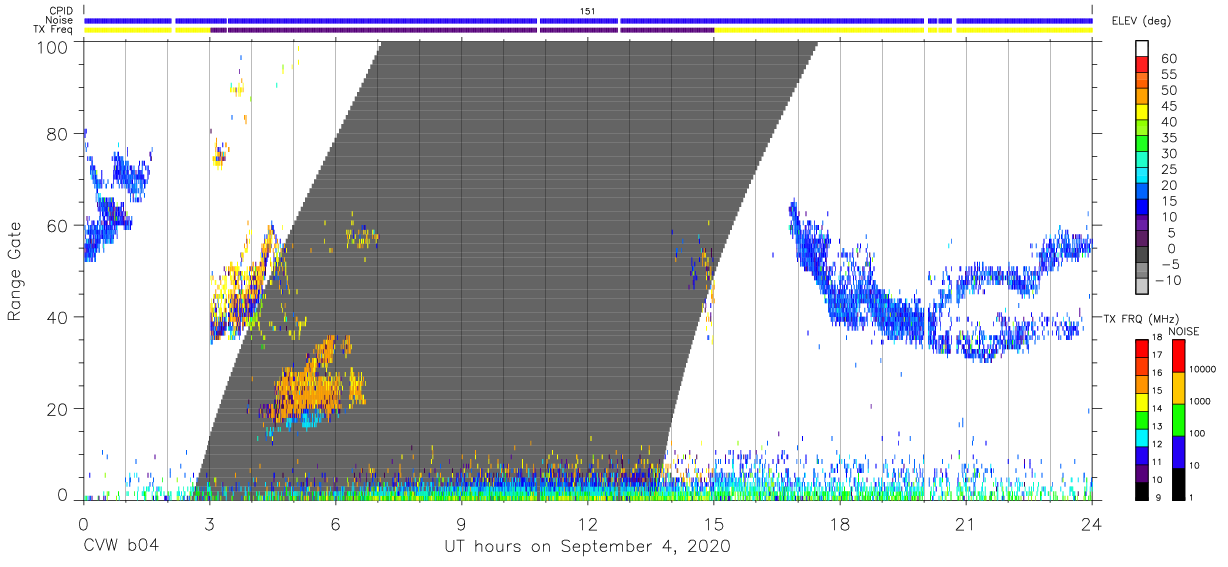Viewport: 1228px width, 567px height.
Task: Click UT hour axis tick label 18
Action: [840, 524]
